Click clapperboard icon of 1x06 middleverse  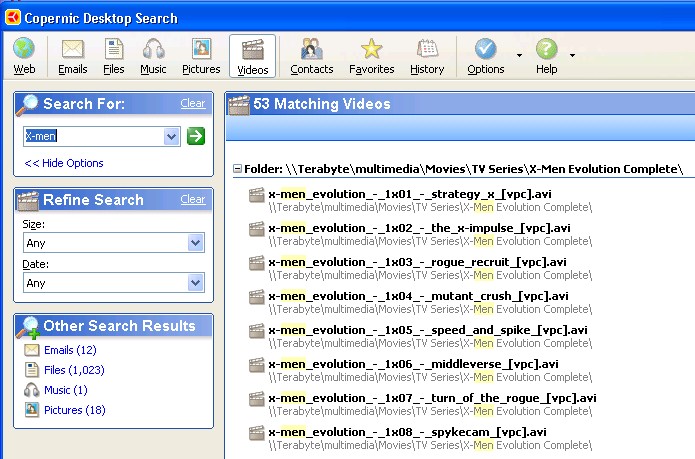click(257, 365)
